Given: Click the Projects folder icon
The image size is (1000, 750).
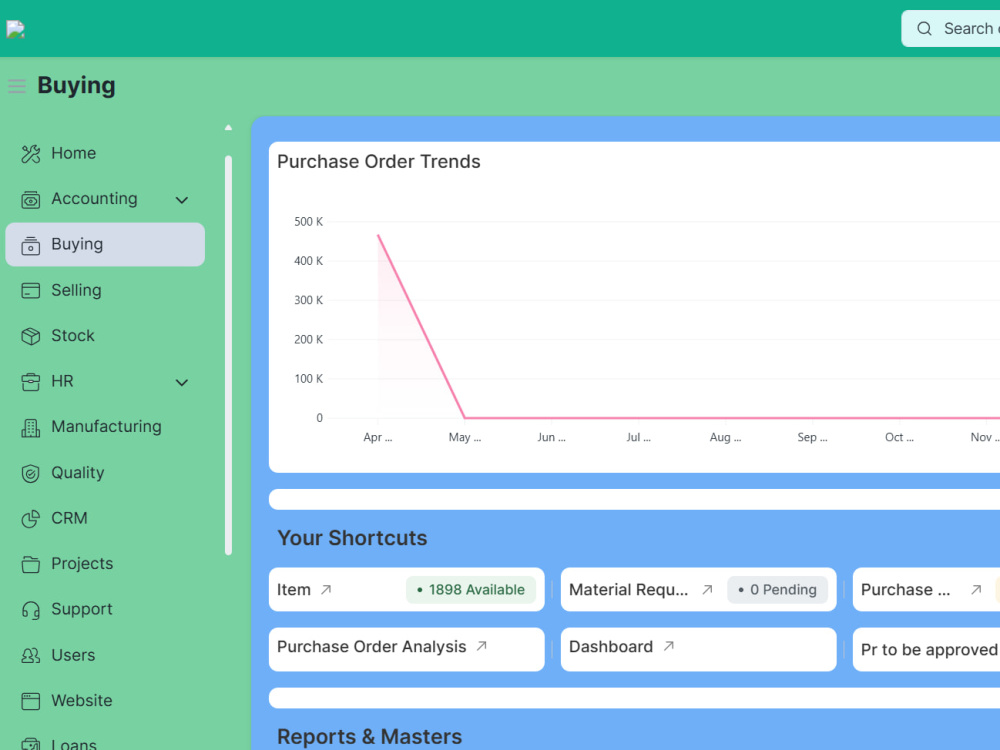Looking at the screenshot, I should coord(31,564).
